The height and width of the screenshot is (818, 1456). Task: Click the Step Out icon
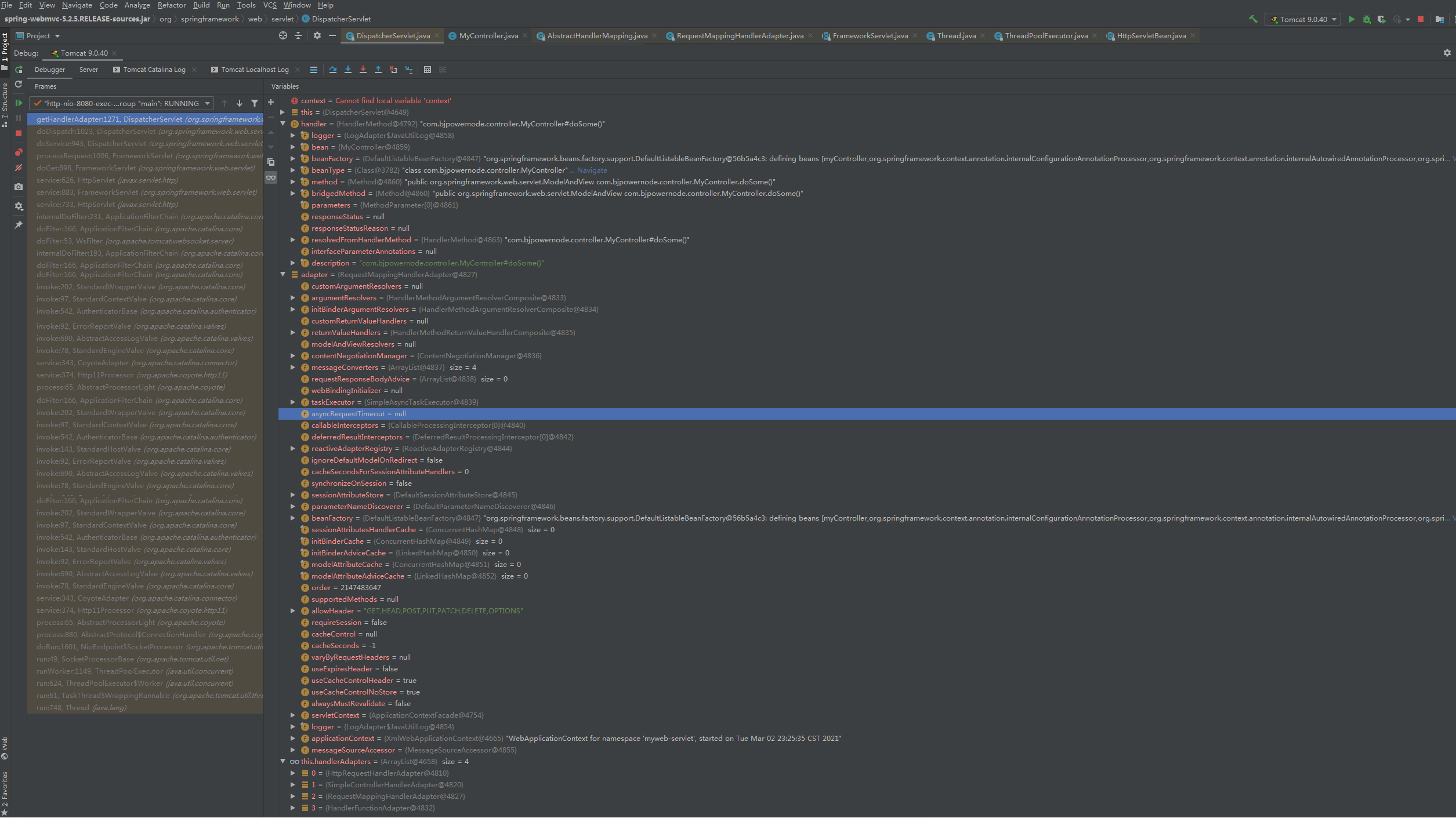[378, 70]
